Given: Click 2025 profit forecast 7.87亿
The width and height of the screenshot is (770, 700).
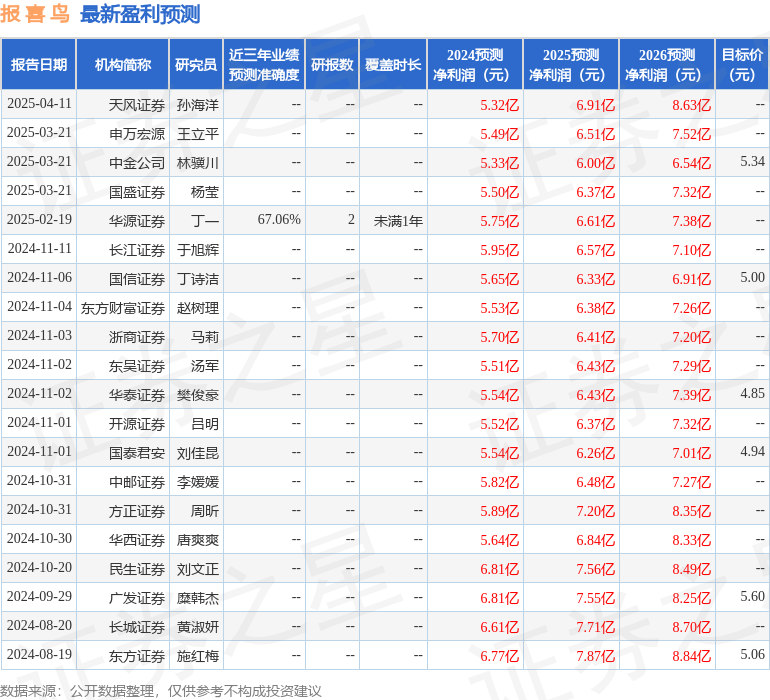Looking at the screenshot, I should [596, 656].
